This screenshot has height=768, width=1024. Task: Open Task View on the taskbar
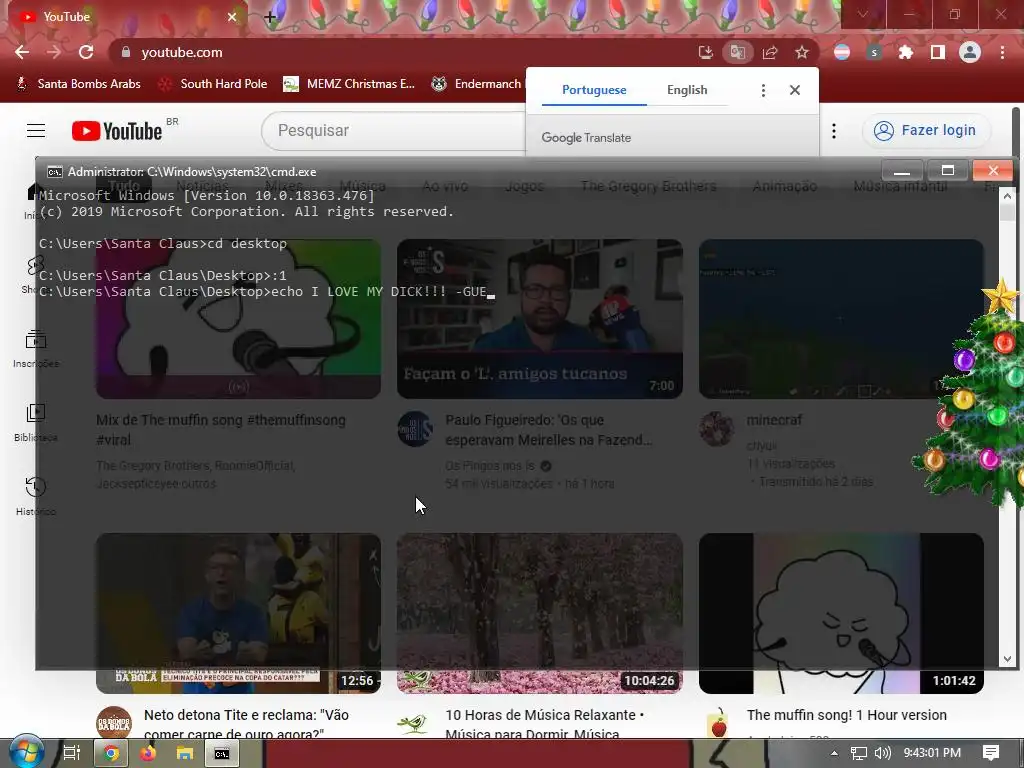[71, 753]
